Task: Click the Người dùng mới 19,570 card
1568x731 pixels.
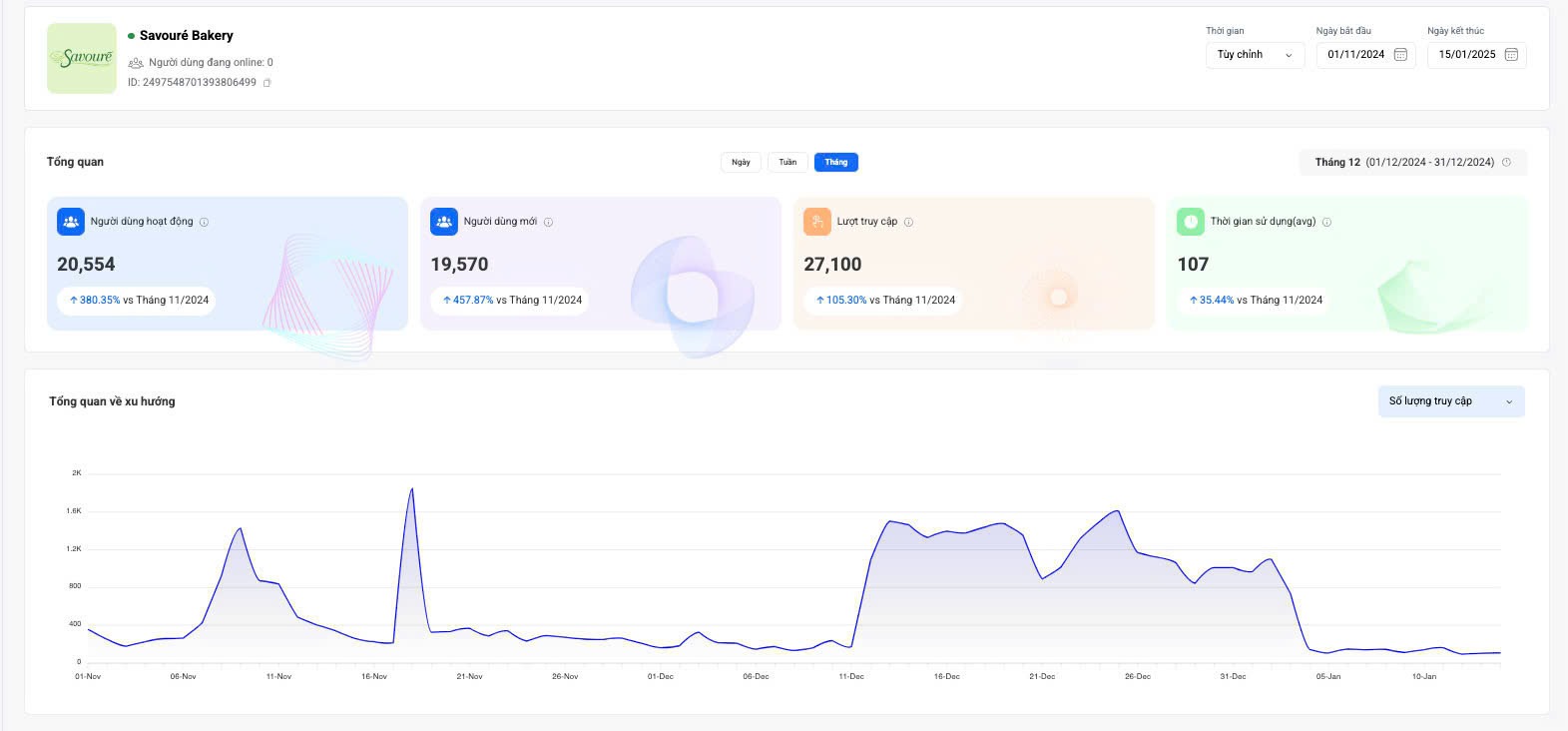Action: coord(600,264)
